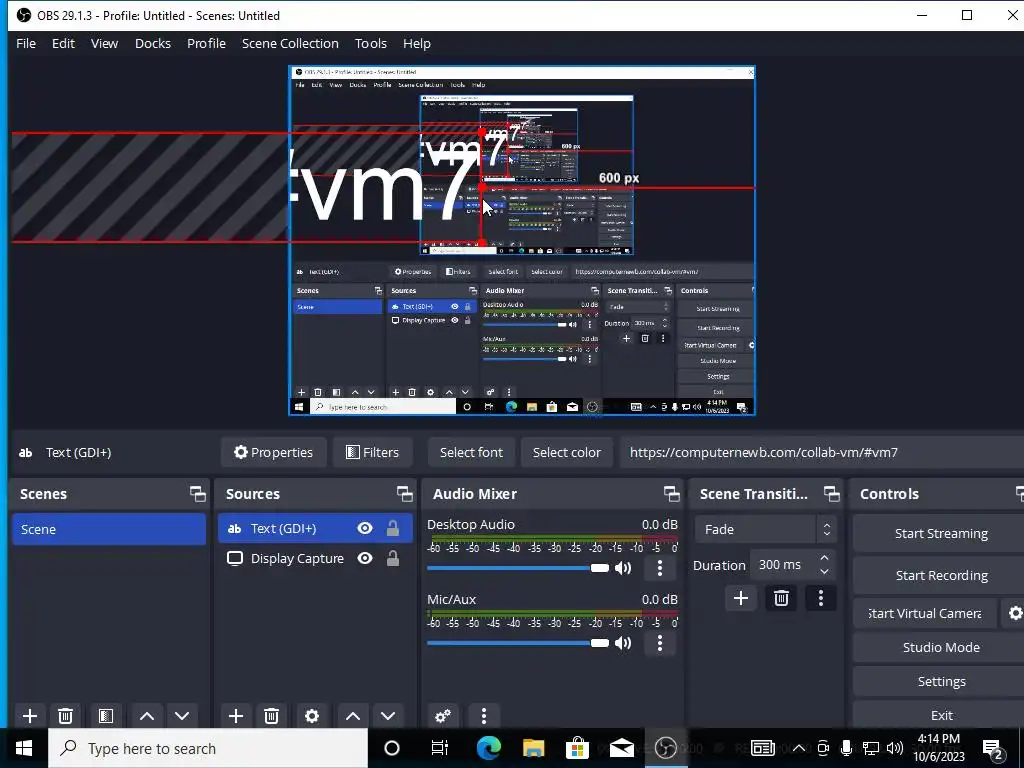The width and height of the screenshot is (1024, 768).
Task: Open the Docks menu
Action: pos(153,43)
